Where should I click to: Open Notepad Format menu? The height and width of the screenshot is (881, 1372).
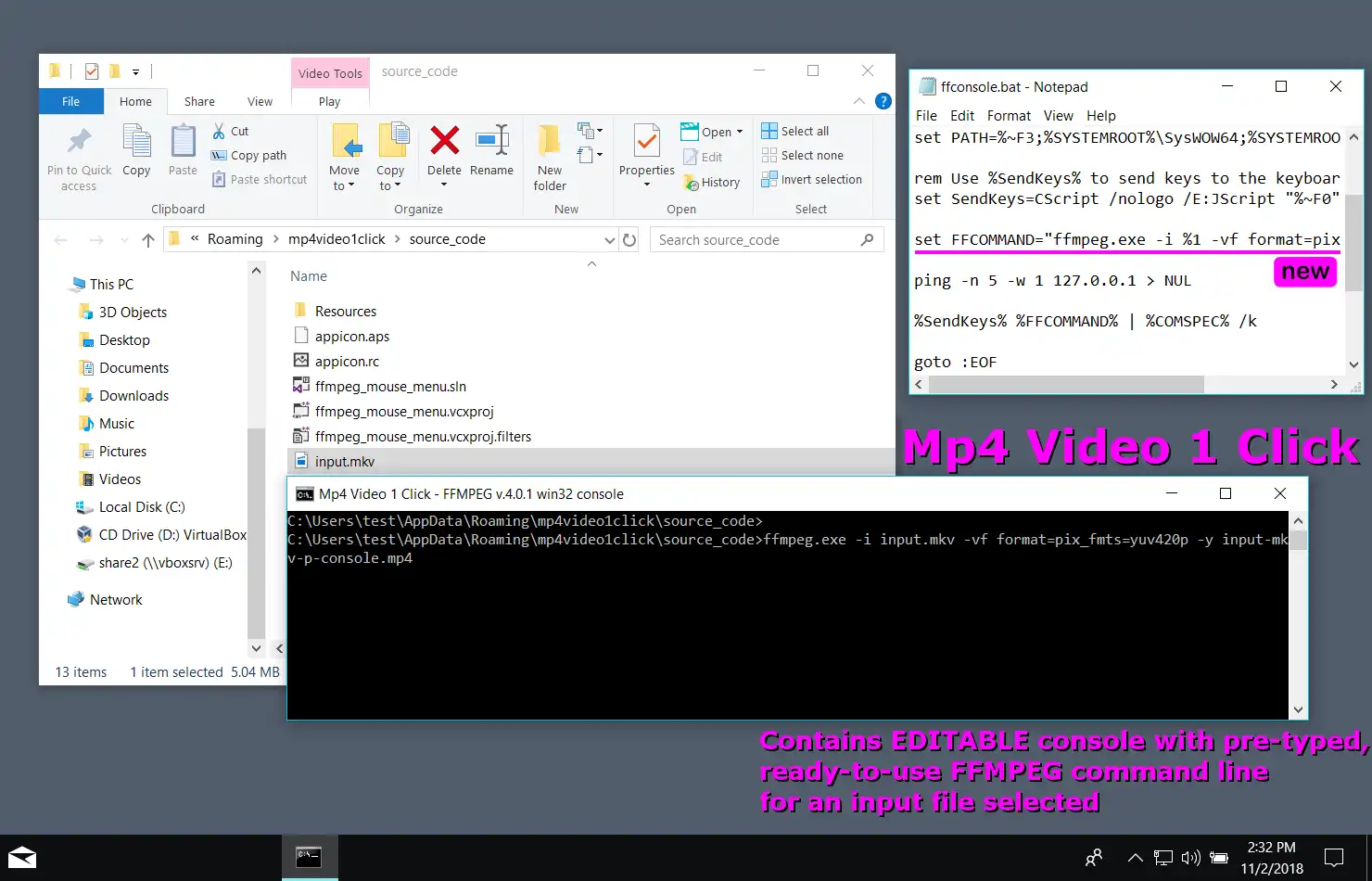(x=1009, y=116)
